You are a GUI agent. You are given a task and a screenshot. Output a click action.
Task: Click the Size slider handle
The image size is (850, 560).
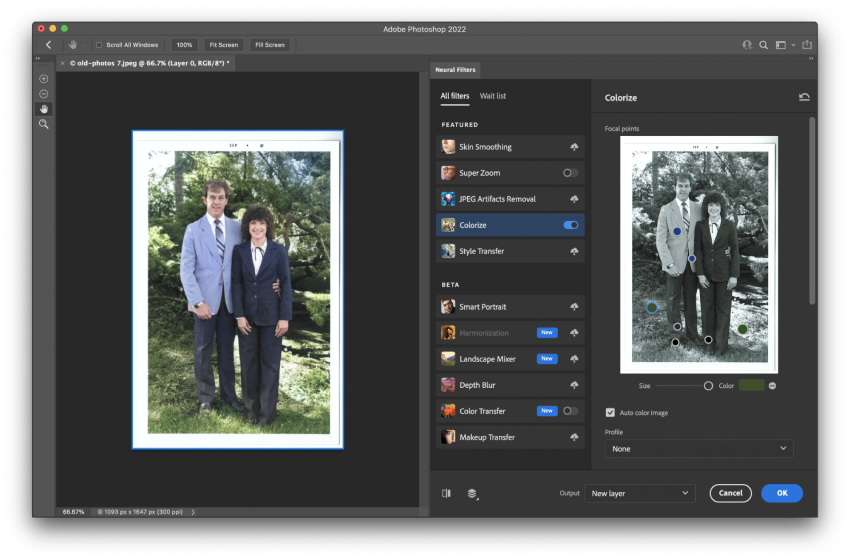tap(708, 386)
